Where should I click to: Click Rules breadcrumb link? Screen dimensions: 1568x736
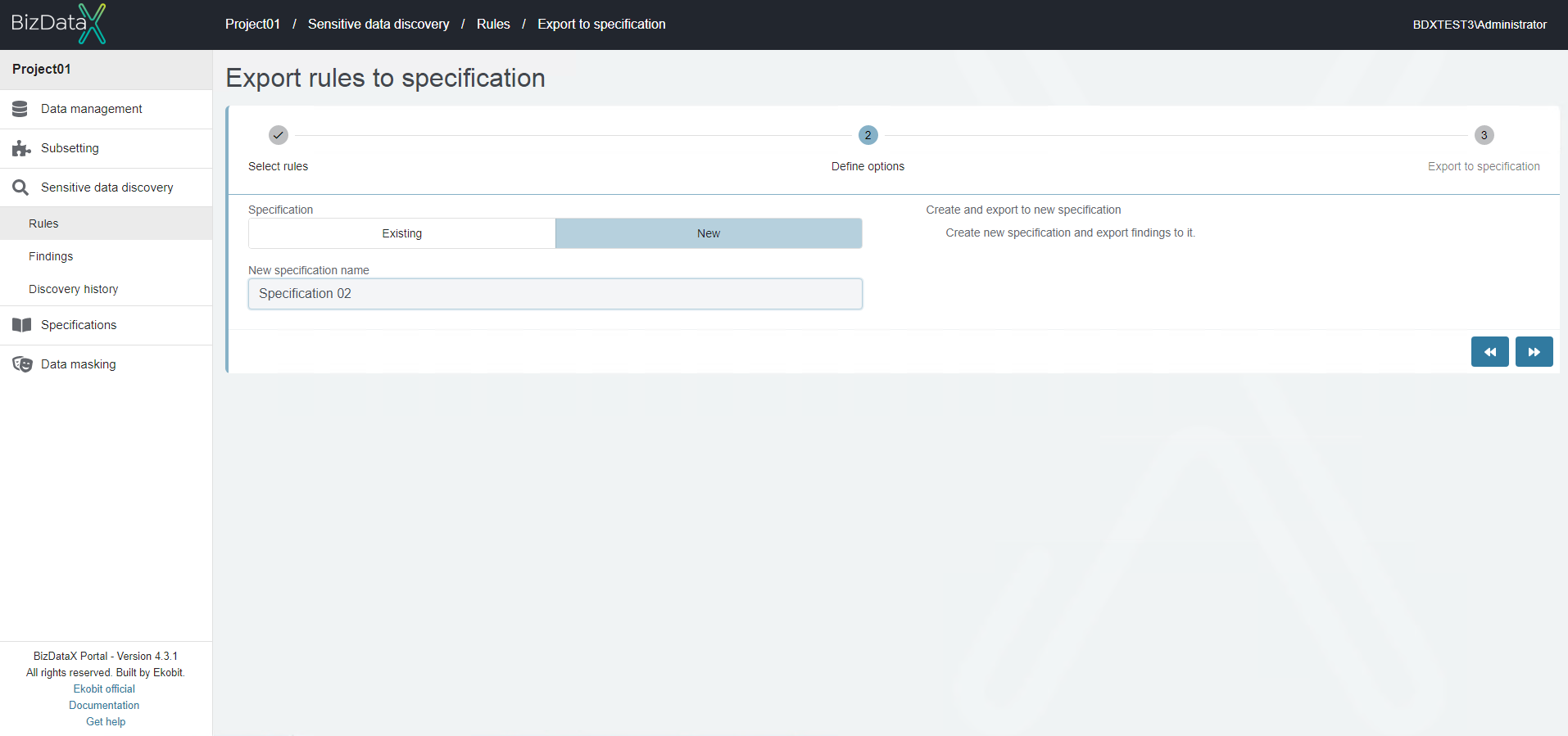point(493,25)
